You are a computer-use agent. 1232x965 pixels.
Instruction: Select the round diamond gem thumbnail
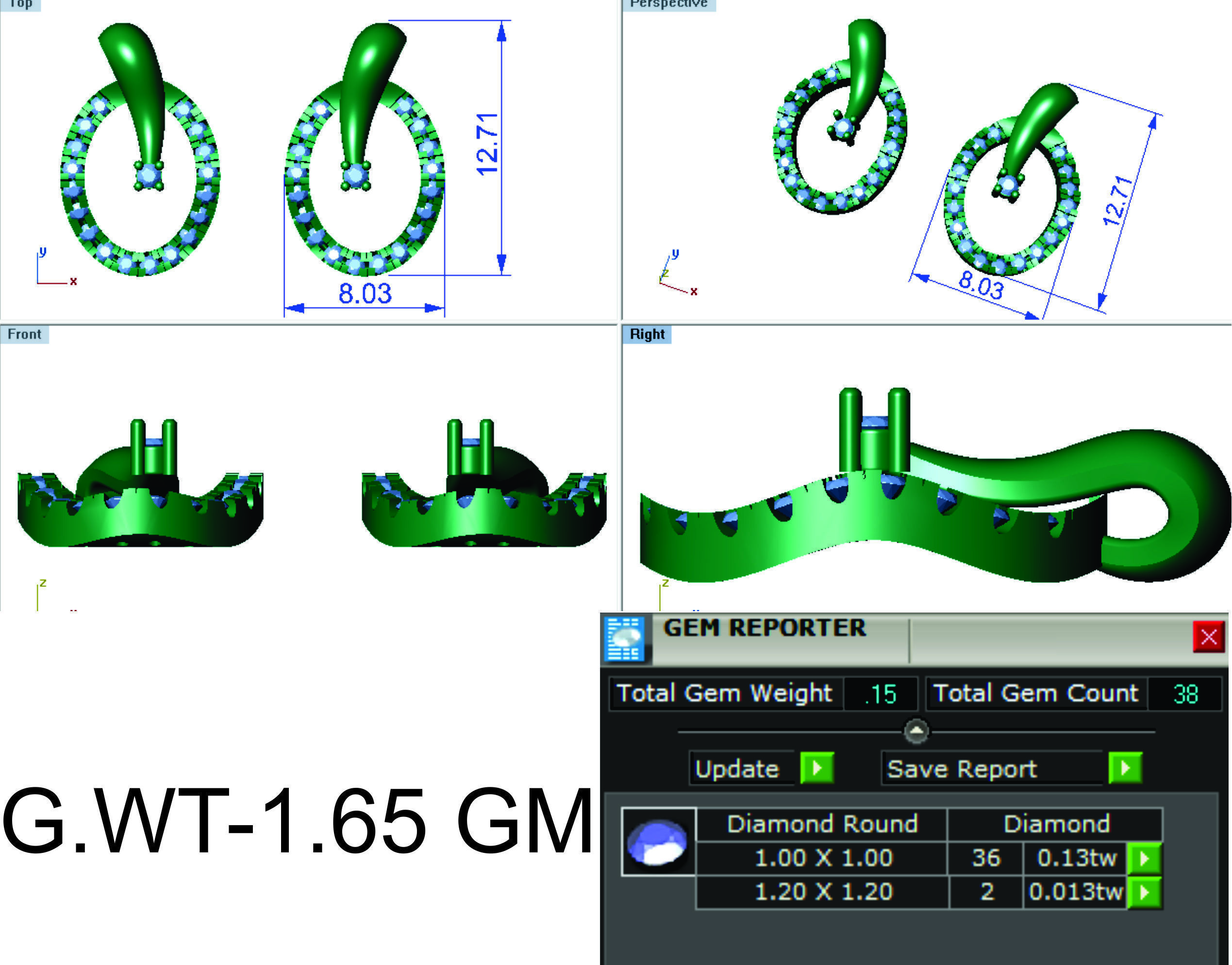pyautogui.click(x=658, y=842)
